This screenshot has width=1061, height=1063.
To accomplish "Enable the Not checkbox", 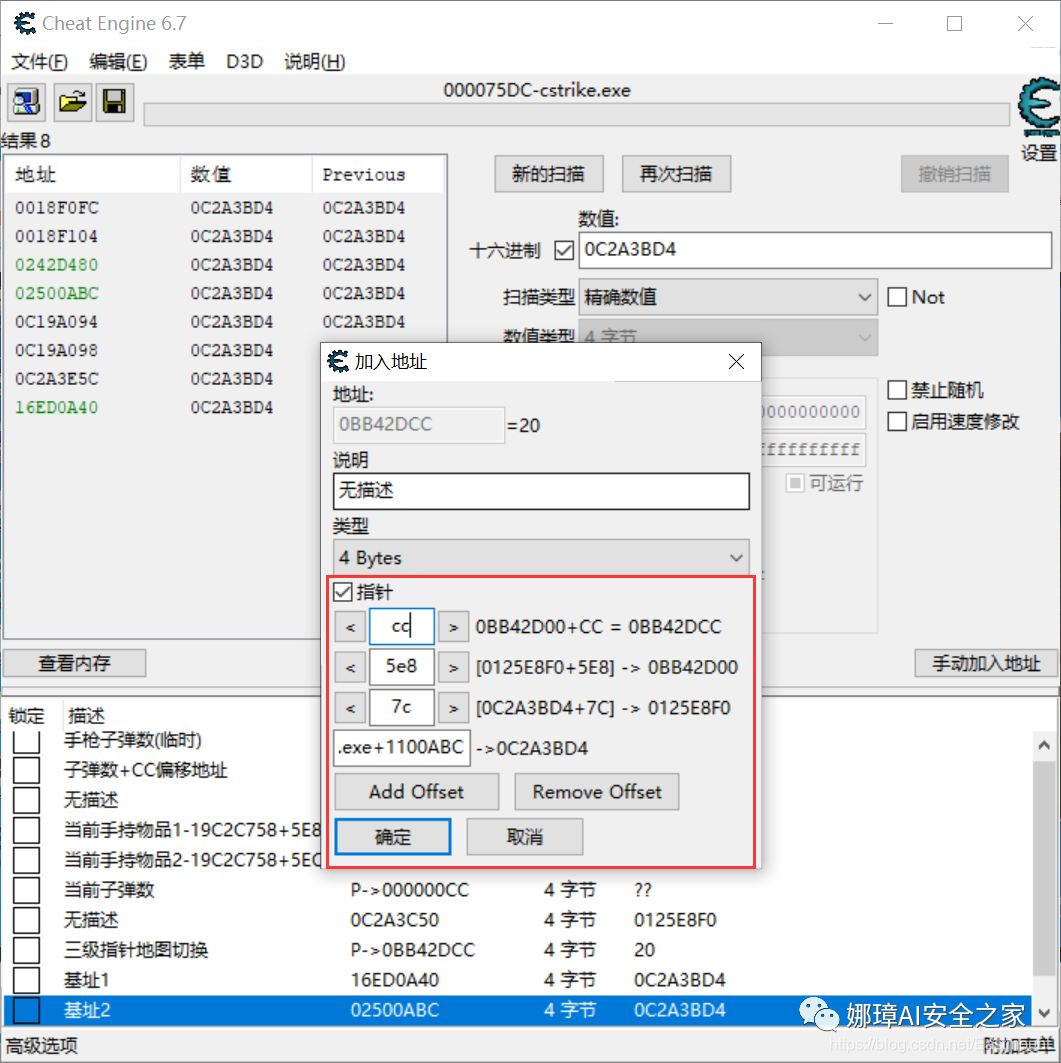I will pyautogui.click(x=897, y=297).
